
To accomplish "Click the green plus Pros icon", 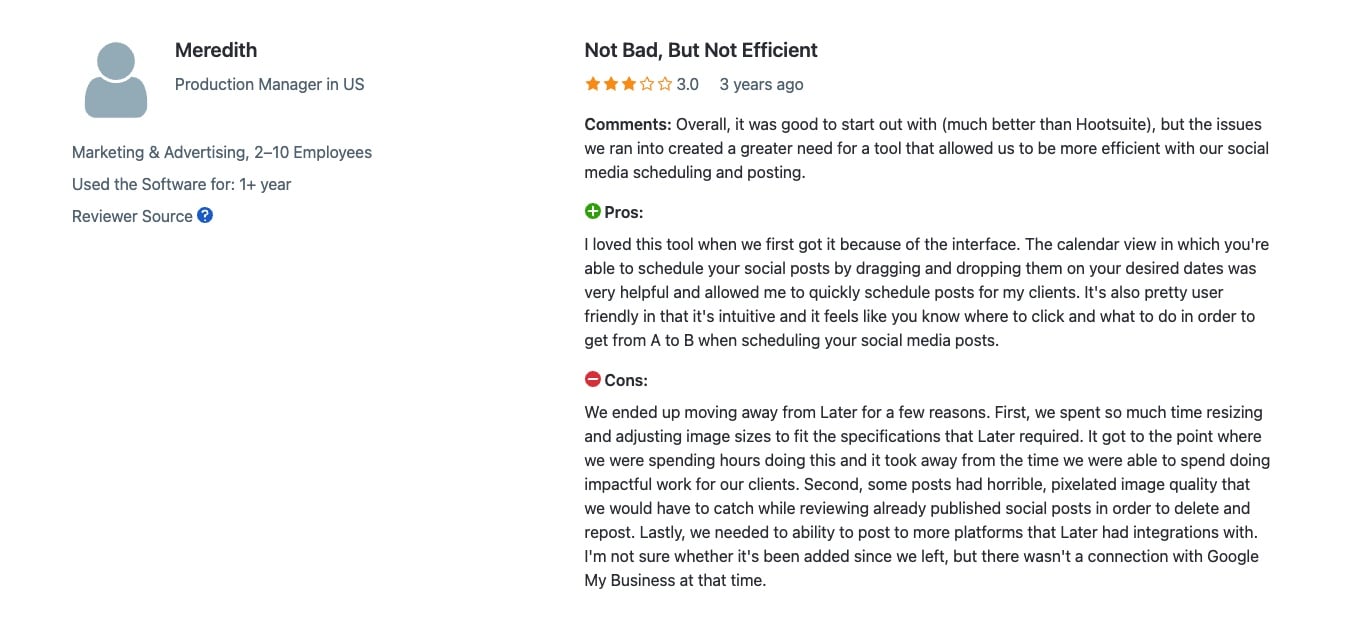I will (x=593, y=212).
